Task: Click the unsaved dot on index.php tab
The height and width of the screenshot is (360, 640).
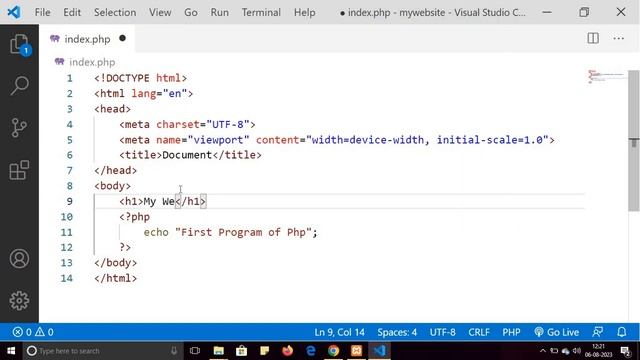Action: click(122, 38)
